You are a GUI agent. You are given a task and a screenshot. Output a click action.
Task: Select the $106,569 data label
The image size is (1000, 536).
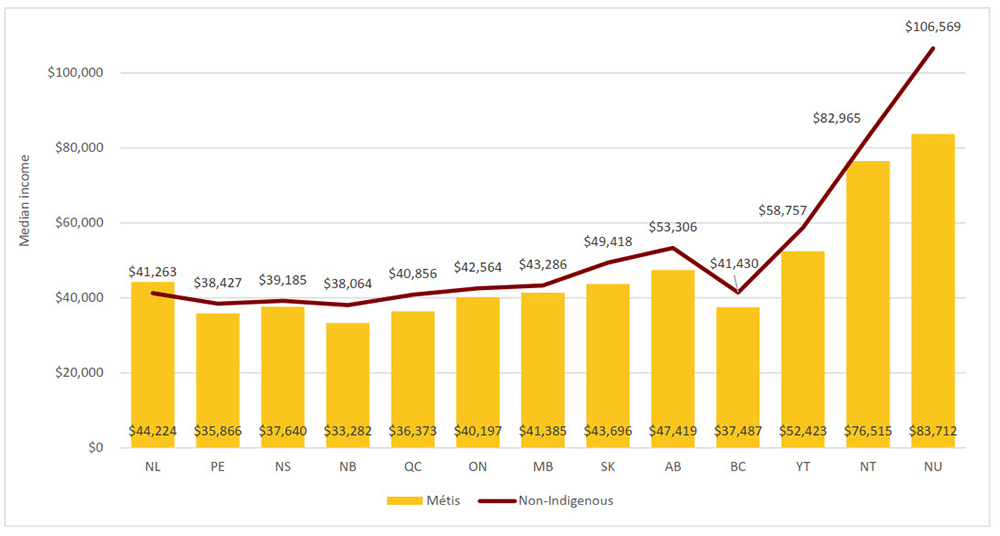point(931,27)
